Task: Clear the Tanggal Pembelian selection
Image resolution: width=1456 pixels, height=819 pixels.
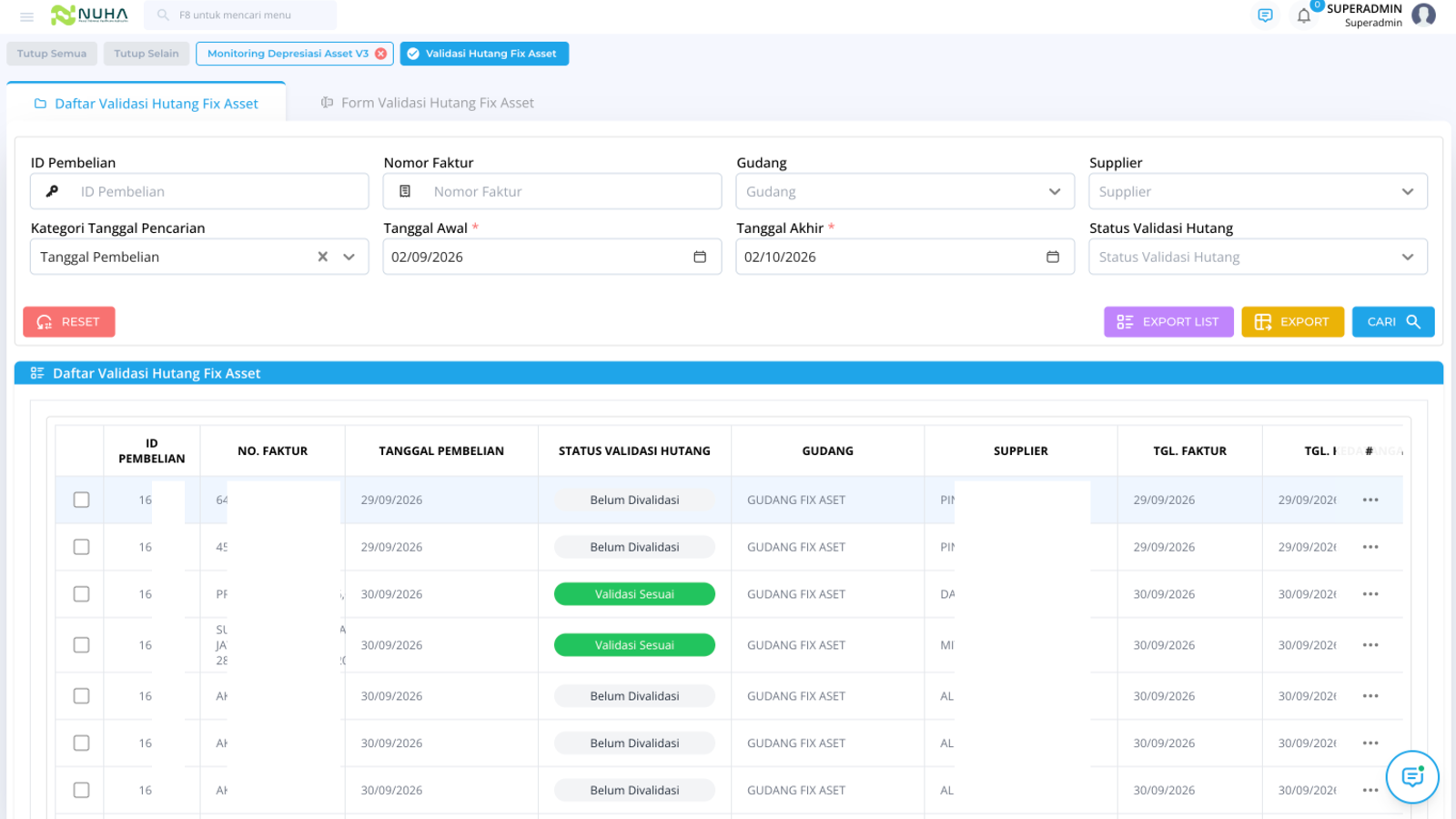Action: pyautogui.click(x=322, y=257)
